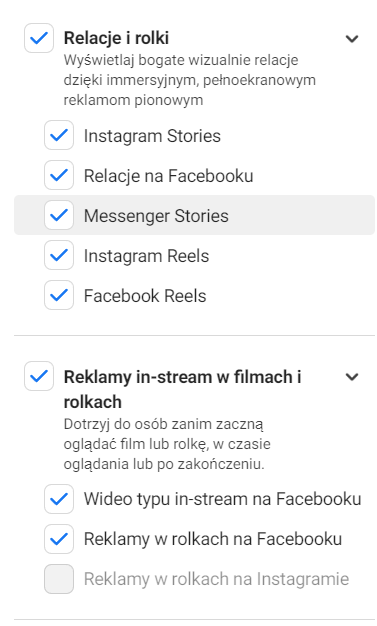The image size is (377, 626).
Task: Click the Instagram Stories label text
Action: pyautogui.click(x=152, y=136)
